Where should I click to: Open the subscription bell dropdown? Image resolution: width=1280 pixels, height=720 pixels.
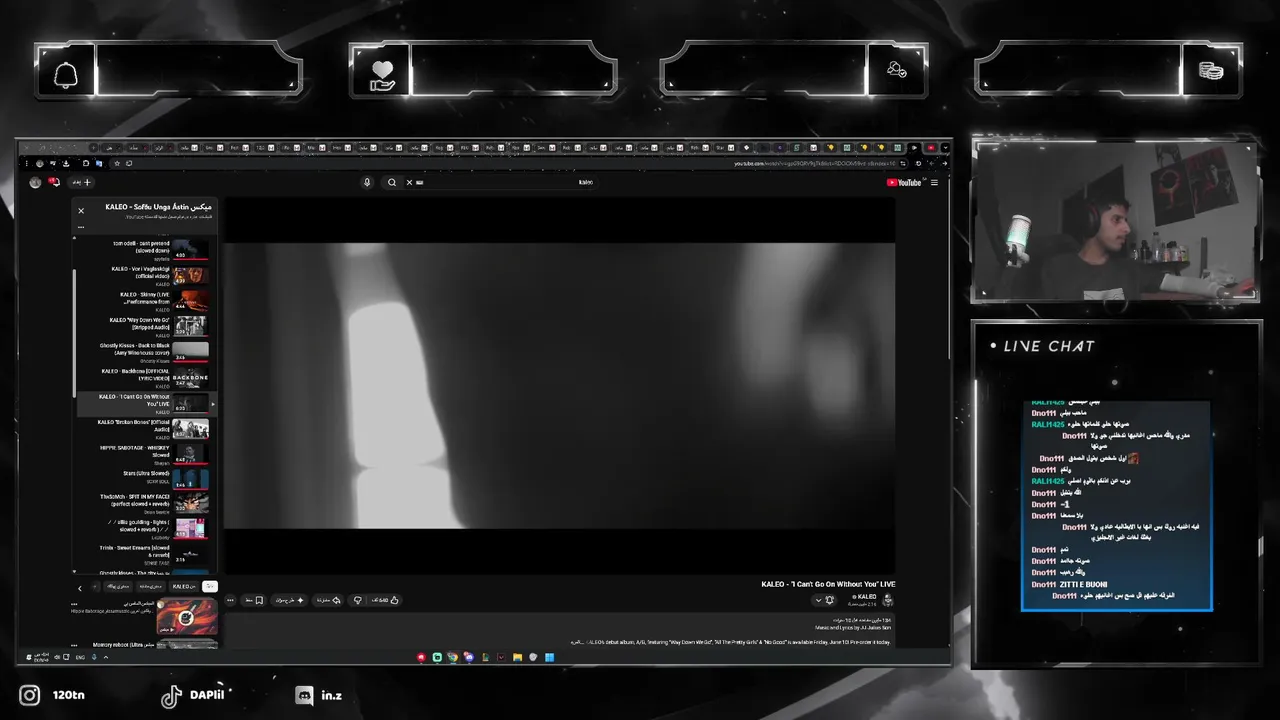[824, 600]
